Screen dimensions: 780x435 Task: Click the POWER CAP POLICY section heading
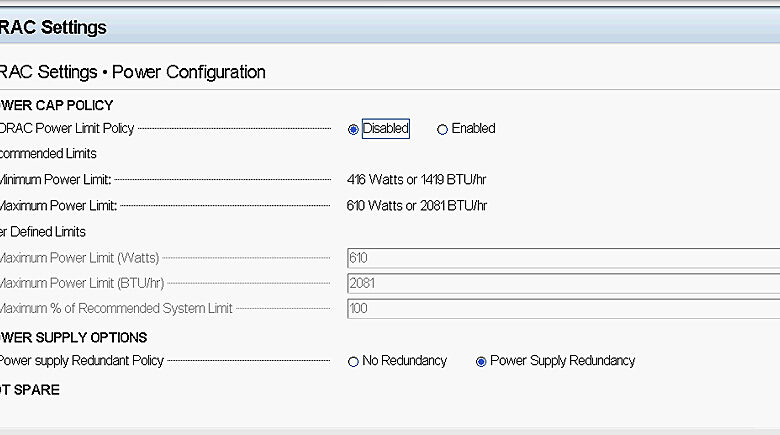click(57, 106)
